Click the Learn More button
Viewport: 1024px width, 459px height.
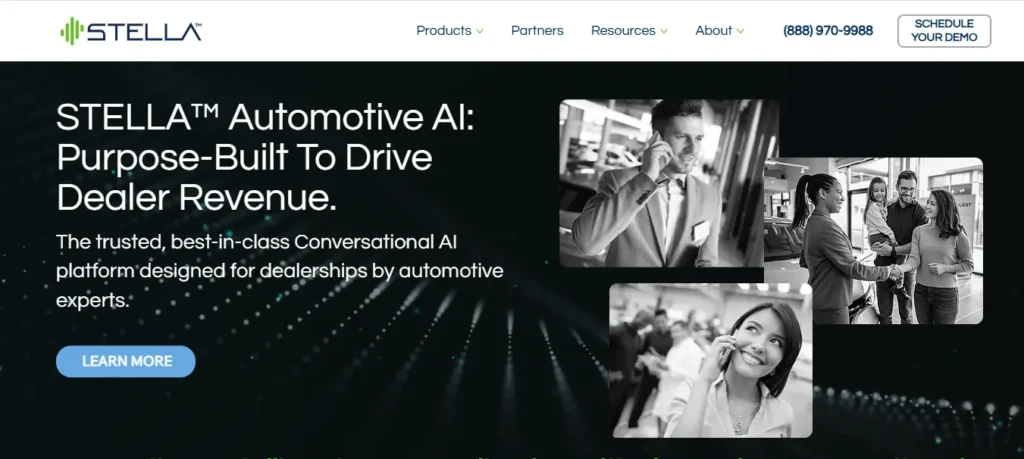125,361
